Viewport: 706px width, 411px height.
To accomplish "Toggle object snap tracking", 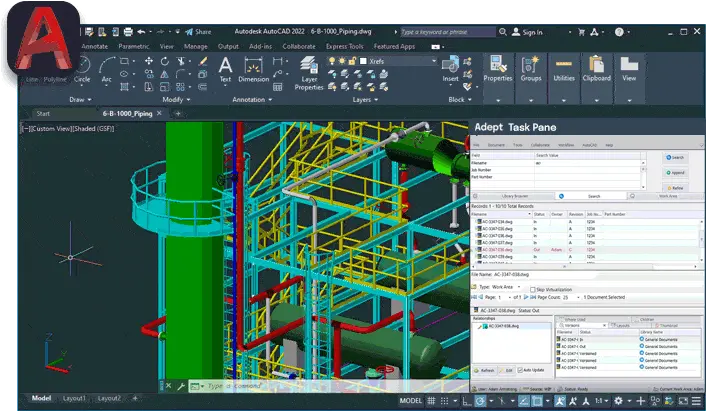I will click(x=524, y=401).
